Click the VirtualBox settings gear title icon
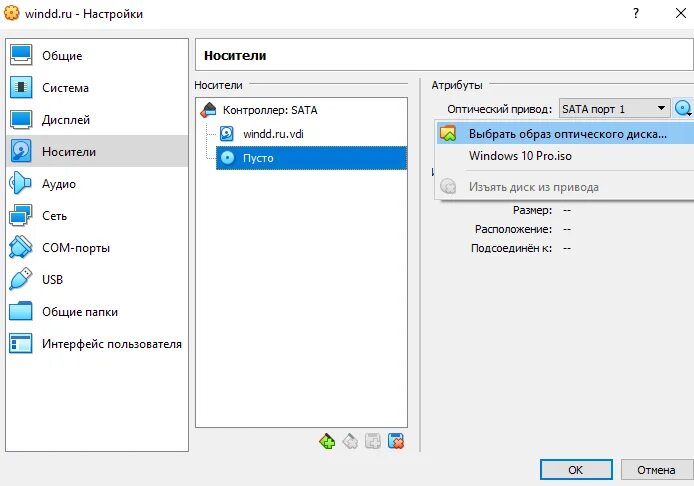The height and width of the screenshot is (486, 694). pos(12,13)
